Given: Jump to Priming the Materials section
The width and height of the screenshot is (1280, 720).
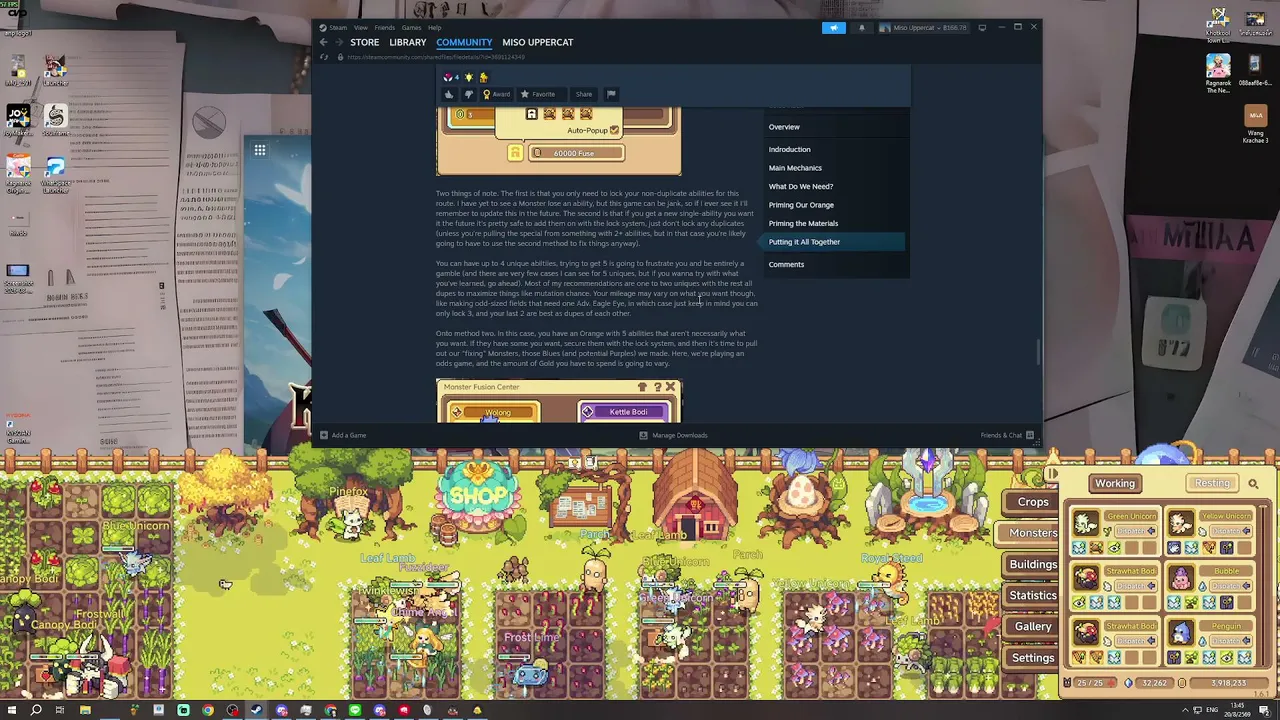Looking at the screenshot, I should point(803,223).
